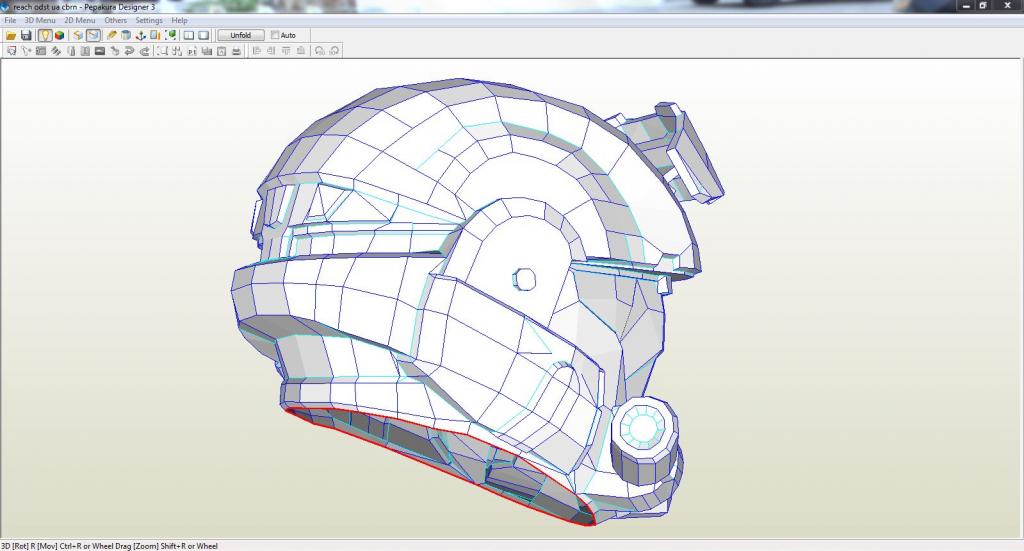Enable the Auto checkbox
This screenshot has width=1024, height=551.
pos(275,35)
